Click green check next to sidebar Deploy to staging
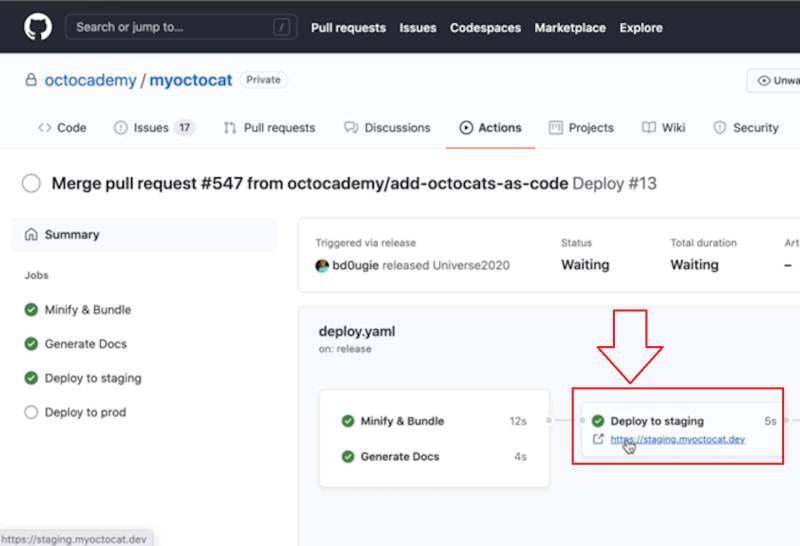 (x=31, y=378)
